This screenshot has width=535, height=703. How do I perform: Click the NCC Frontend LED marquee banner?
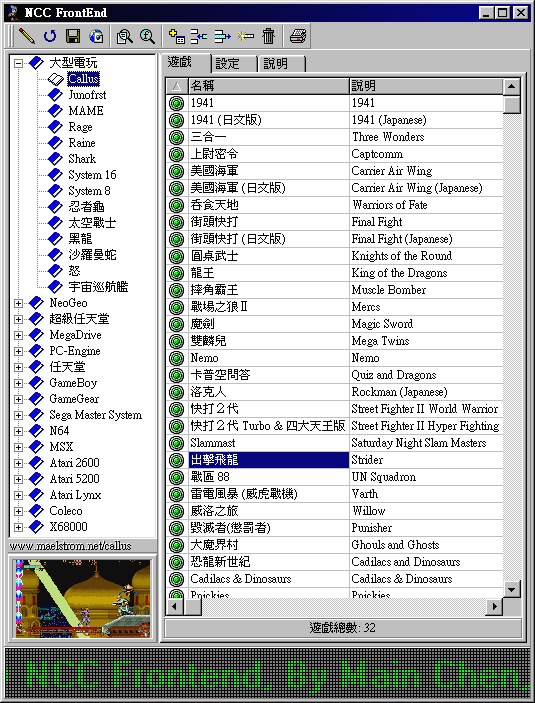pos(267,673)
